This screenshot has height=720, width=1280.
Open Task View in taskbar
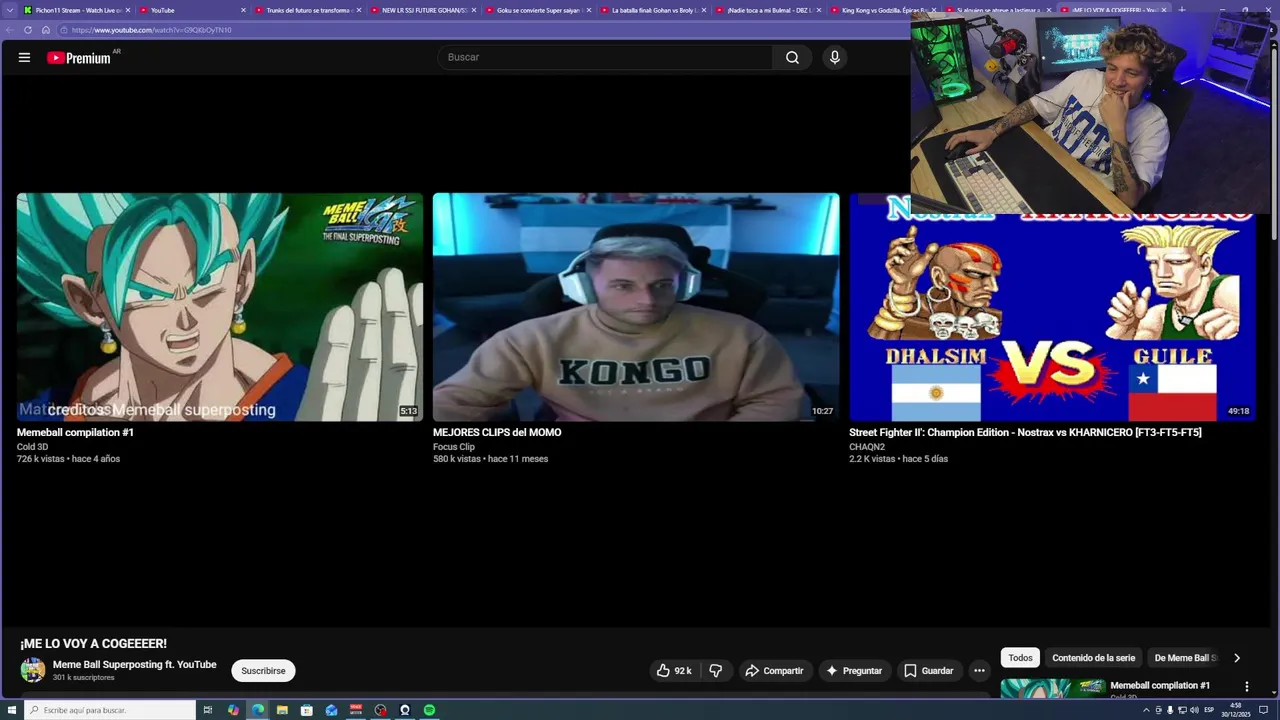(x=208, y=710)
